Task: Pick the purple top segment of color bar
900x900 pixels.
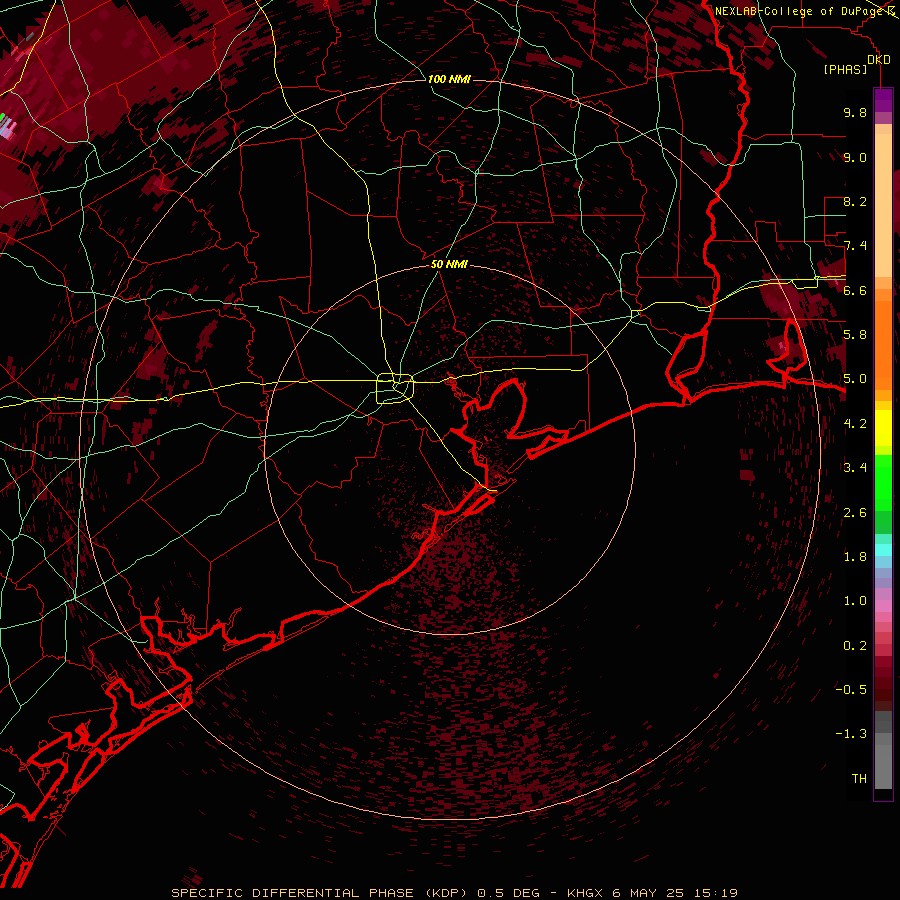Action: coord(883,100)
